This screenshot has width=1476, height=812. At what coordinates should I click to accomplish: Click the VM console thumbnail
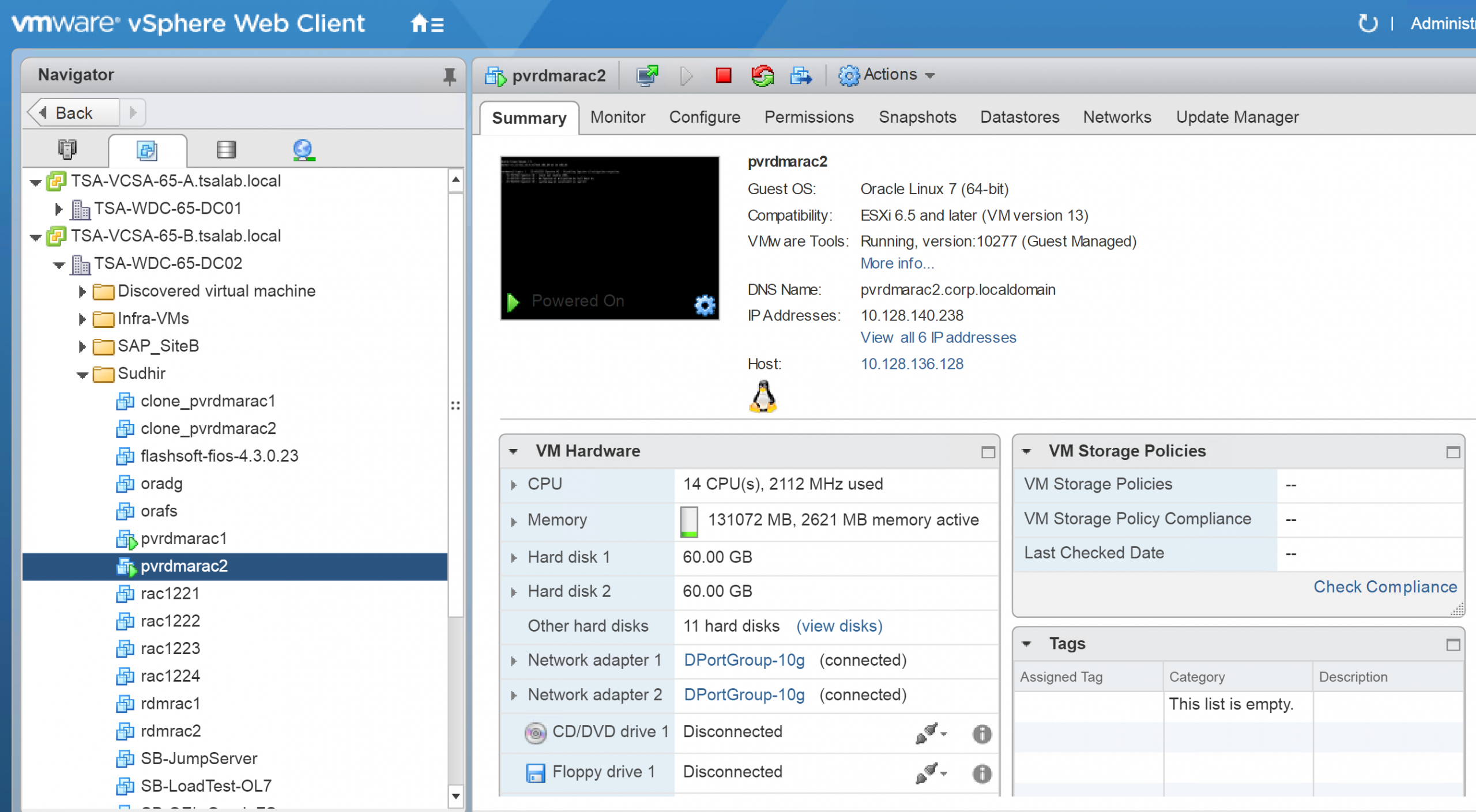609,231
